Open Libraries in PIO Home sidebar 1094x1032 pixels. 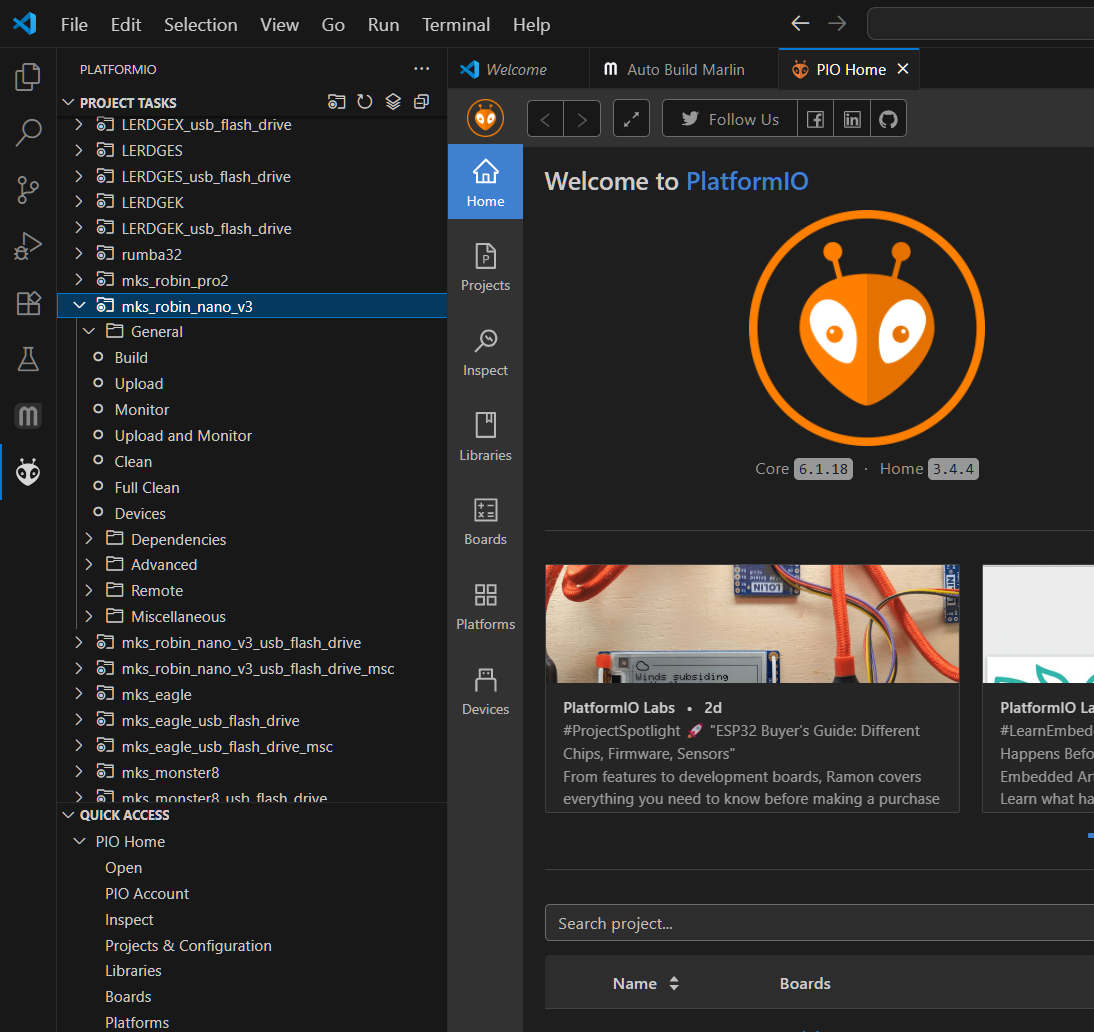[485, 437]
